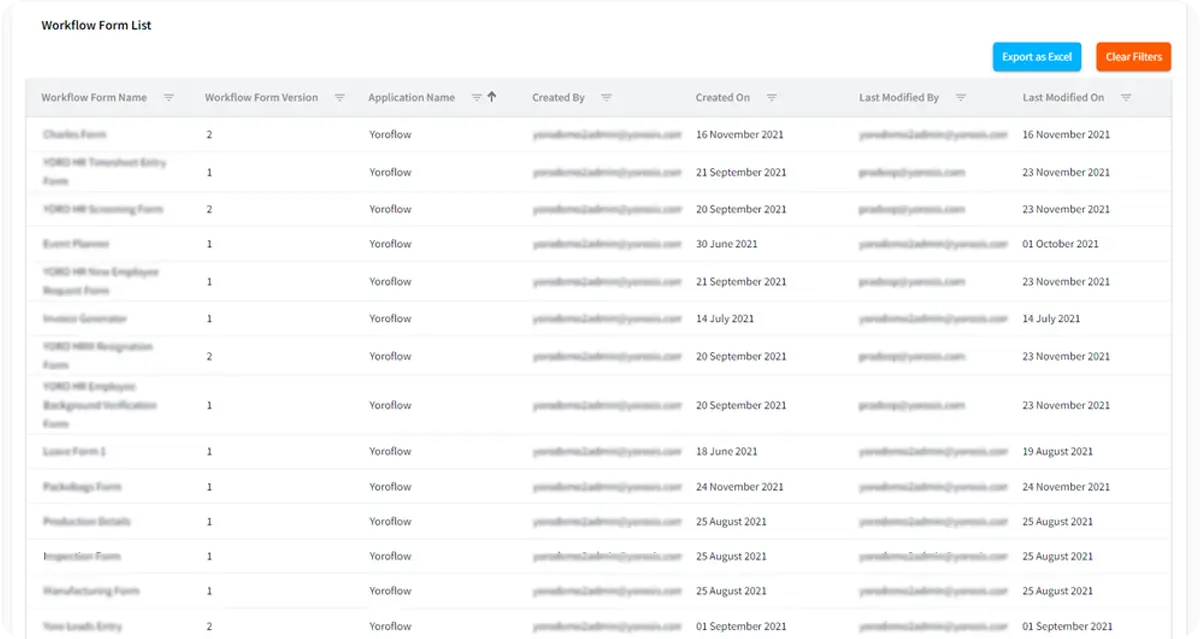
Task: Toggle sorting on the Last Modified On header
Action: coord(1062,97)
